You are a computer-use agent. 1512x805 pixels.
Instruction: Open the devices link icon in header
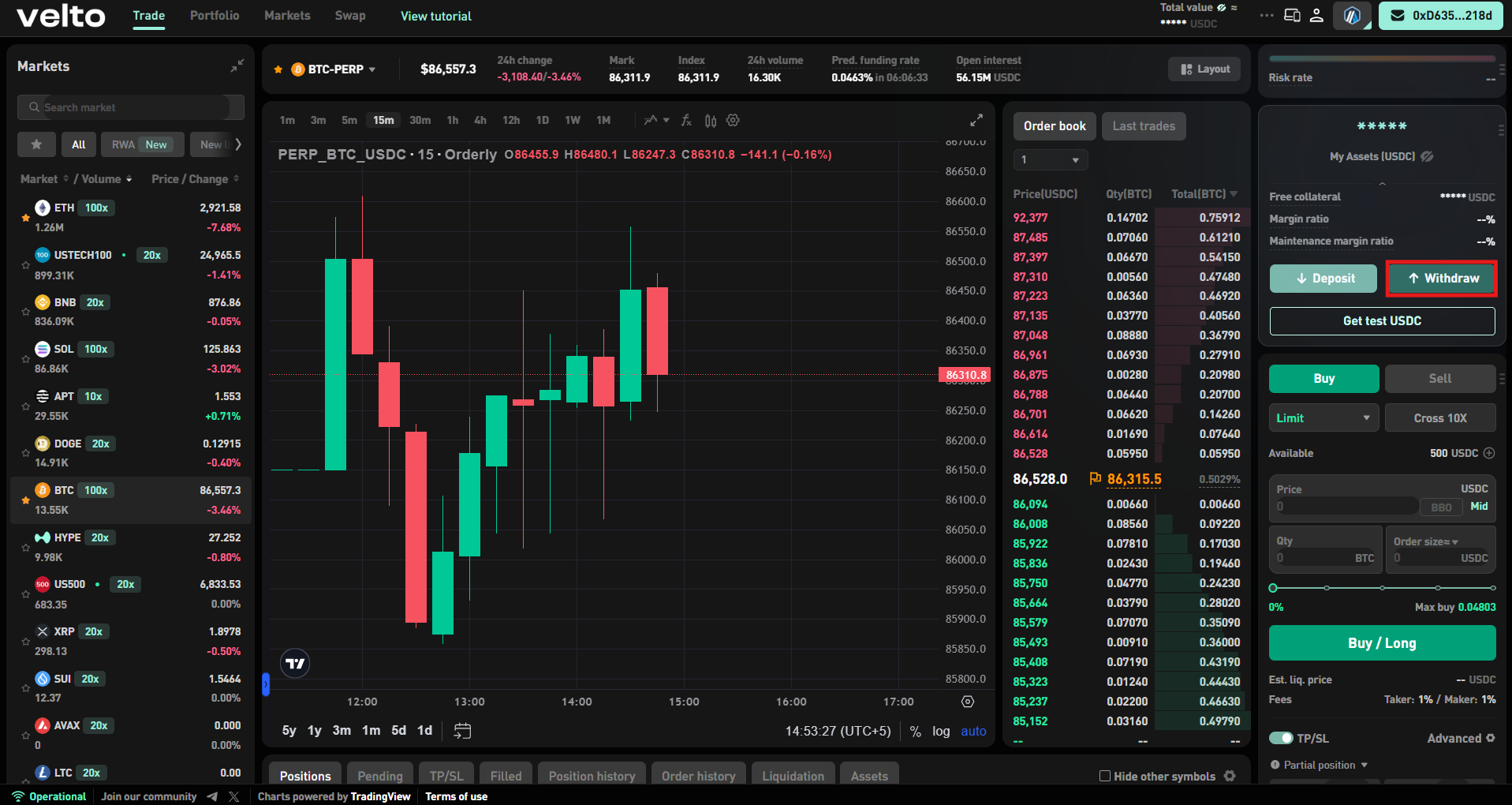tap(1292, 15)
